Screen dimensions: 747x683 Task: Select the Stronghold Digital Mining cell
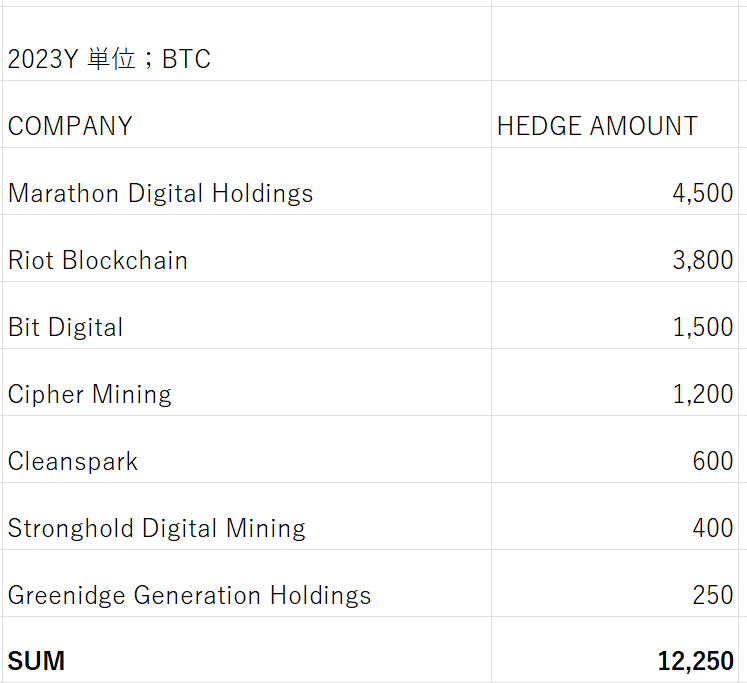point(157,528)
